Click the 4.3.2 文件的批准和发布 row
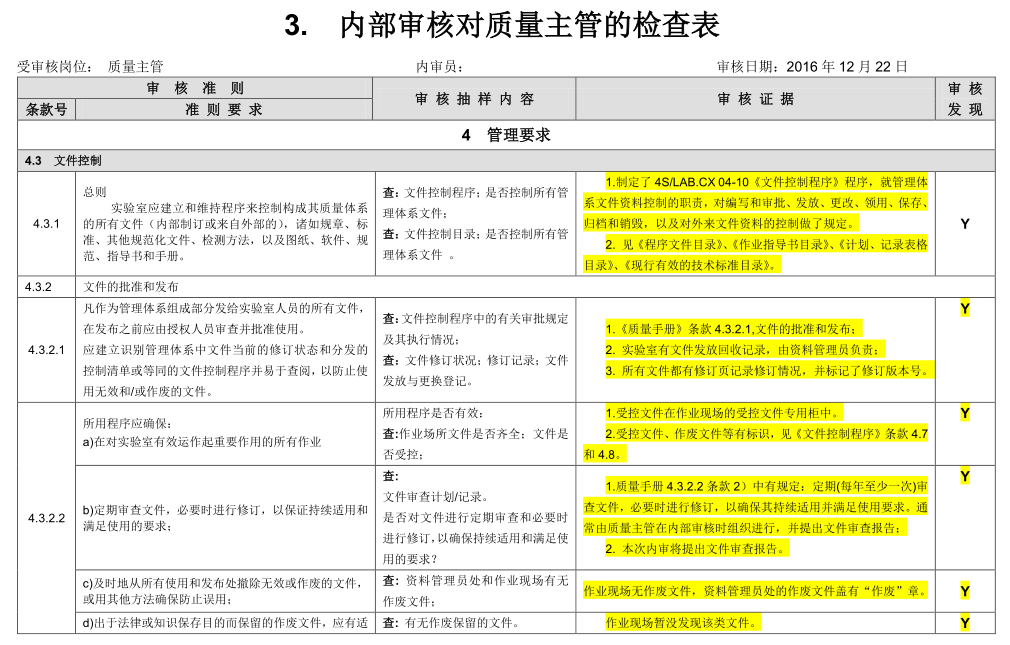This screenshot has width=1010, height=645. pos(506,287)
